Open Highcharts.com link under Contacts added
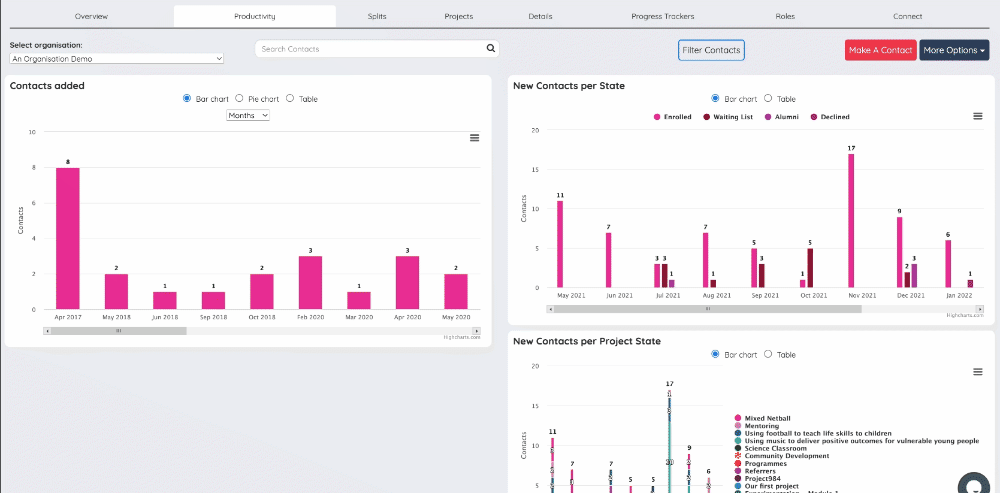Viewport: 1000px width, 493px height. click(x=462, y=337)
